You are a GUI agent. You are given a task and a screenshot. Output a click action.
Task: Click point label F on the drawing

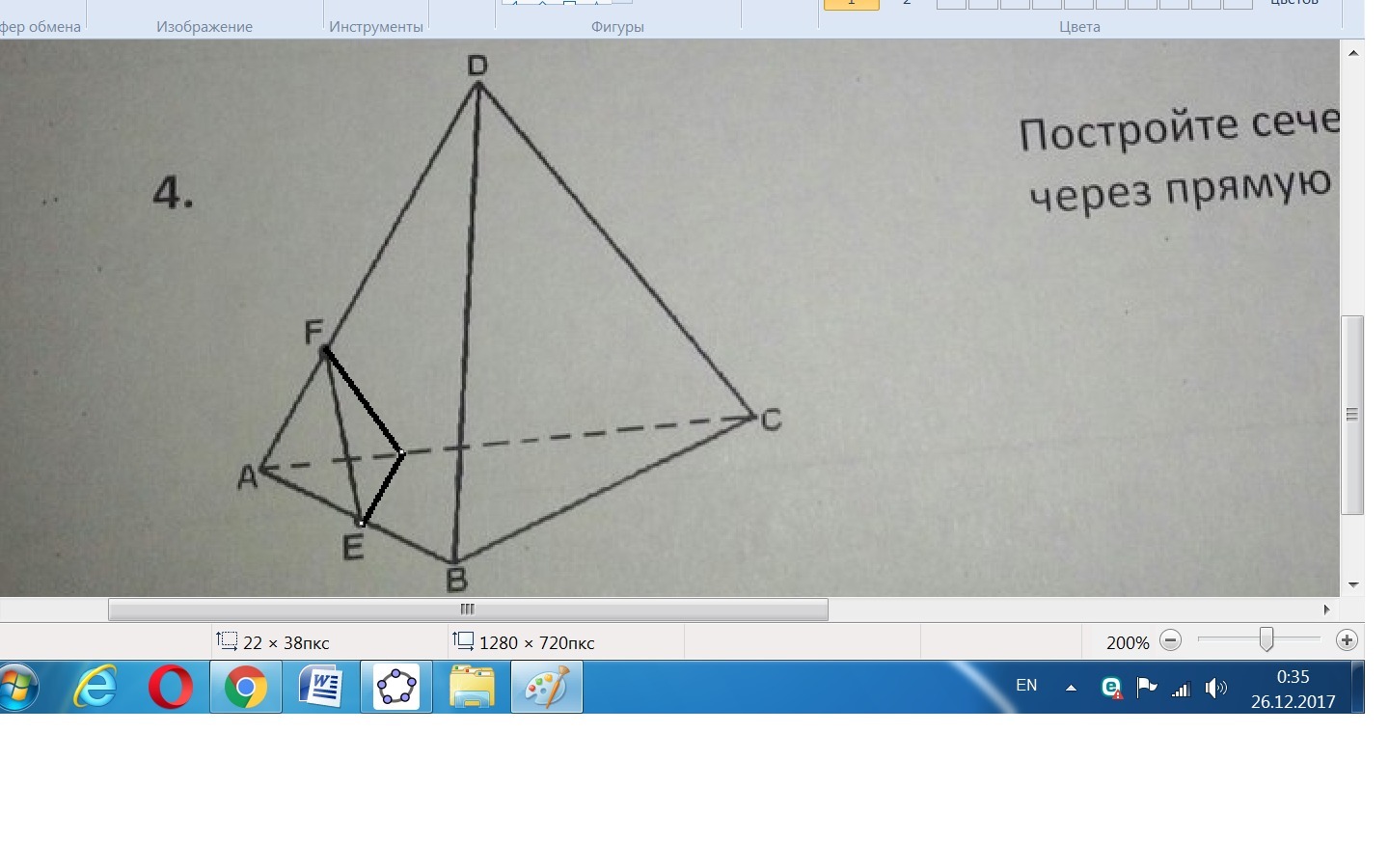(313, 333)
